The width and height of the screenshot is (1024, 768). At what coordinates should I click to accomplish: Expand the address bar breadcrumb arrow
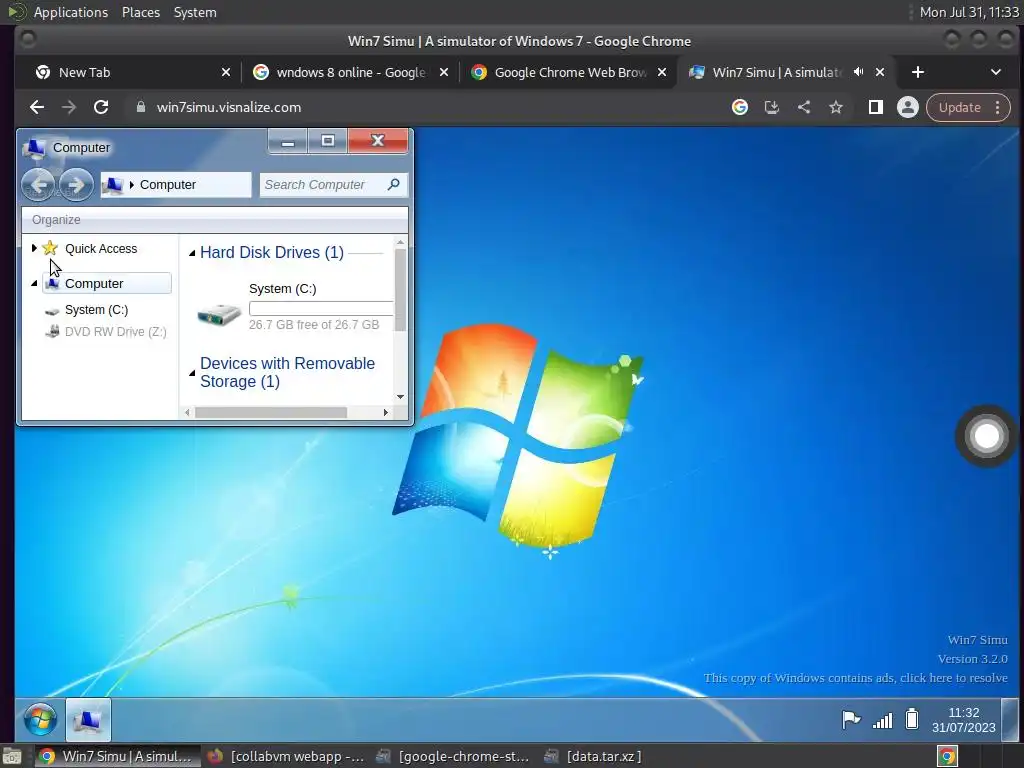tap(131, 185)
